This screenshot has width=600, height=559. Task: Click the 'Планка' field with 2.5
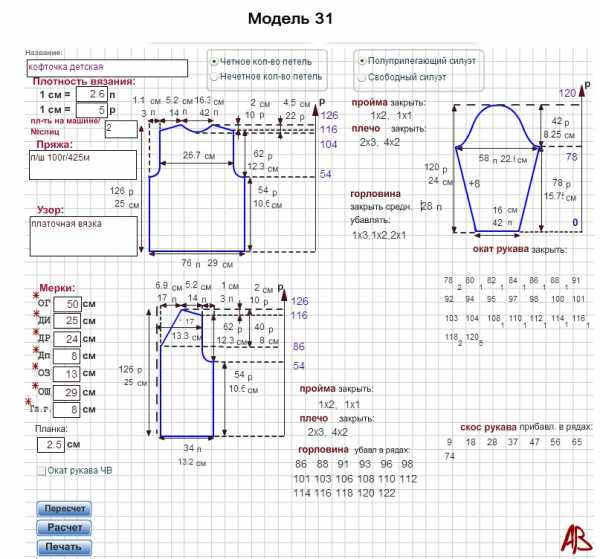54,443
